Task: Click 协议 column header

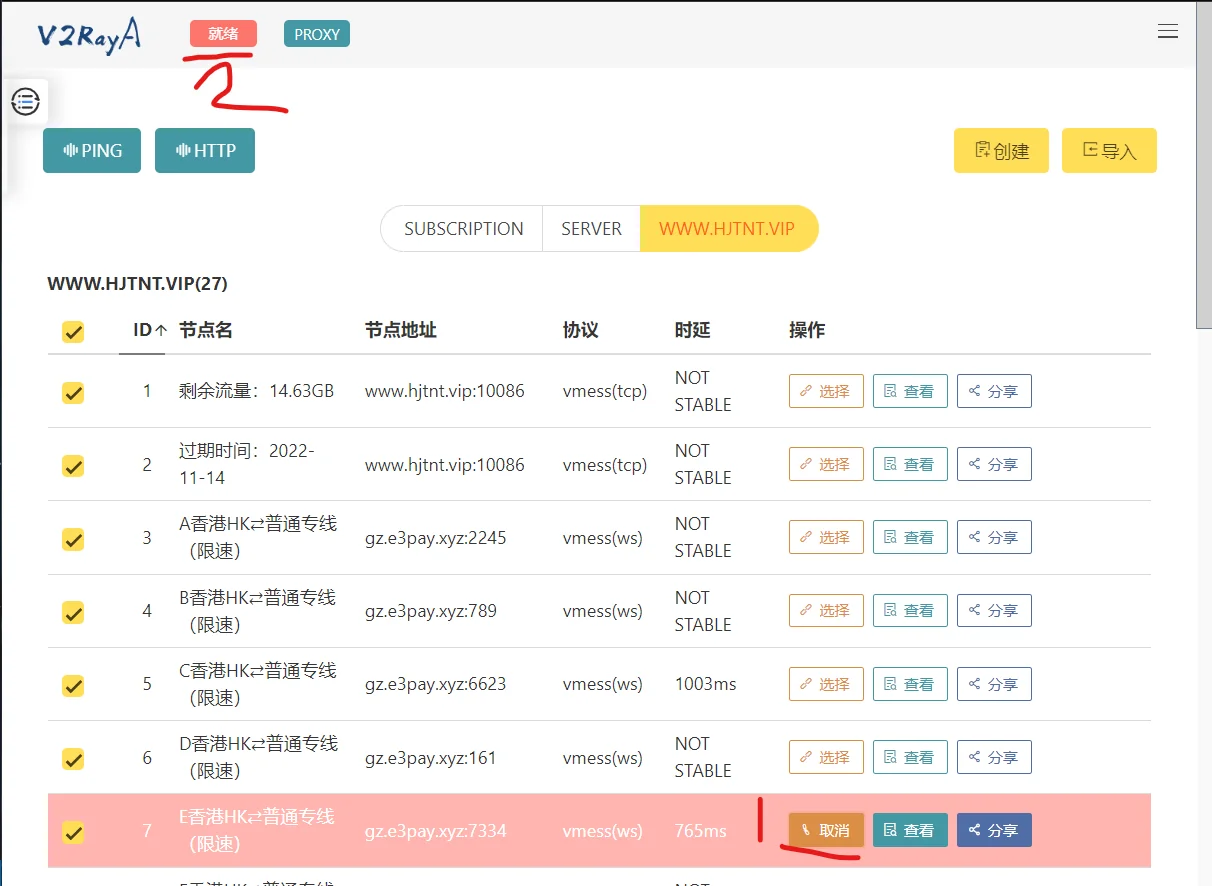Action: coord(581,330)
